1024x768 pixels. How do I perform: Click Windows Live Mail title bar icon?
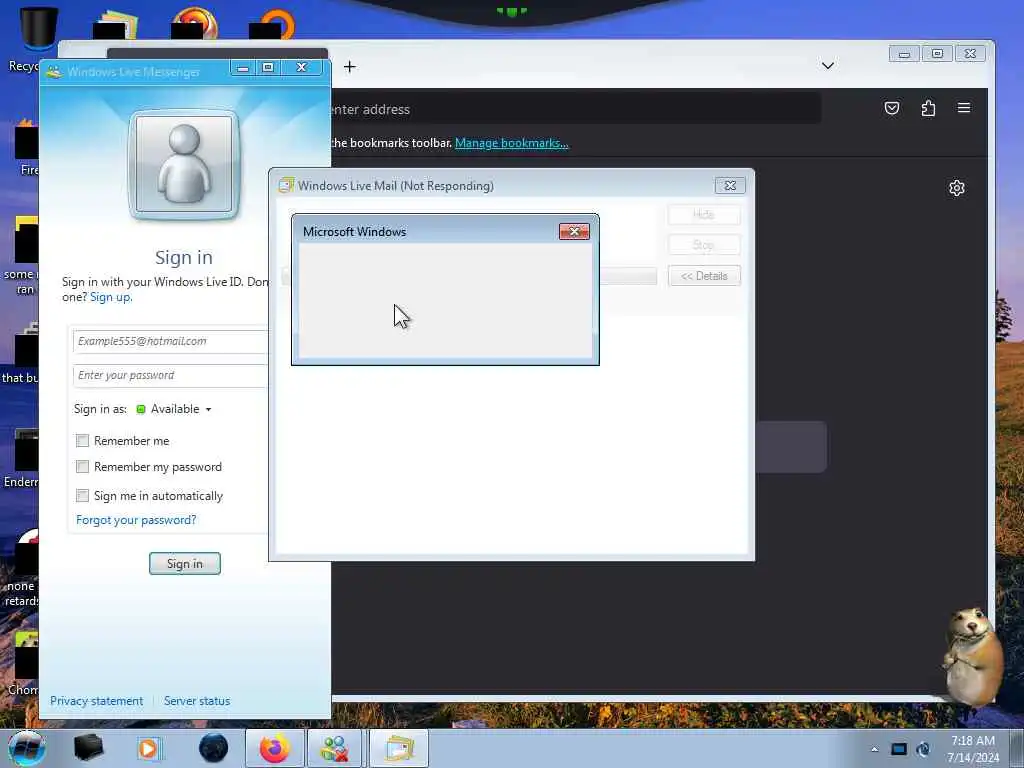coord(285,185)
